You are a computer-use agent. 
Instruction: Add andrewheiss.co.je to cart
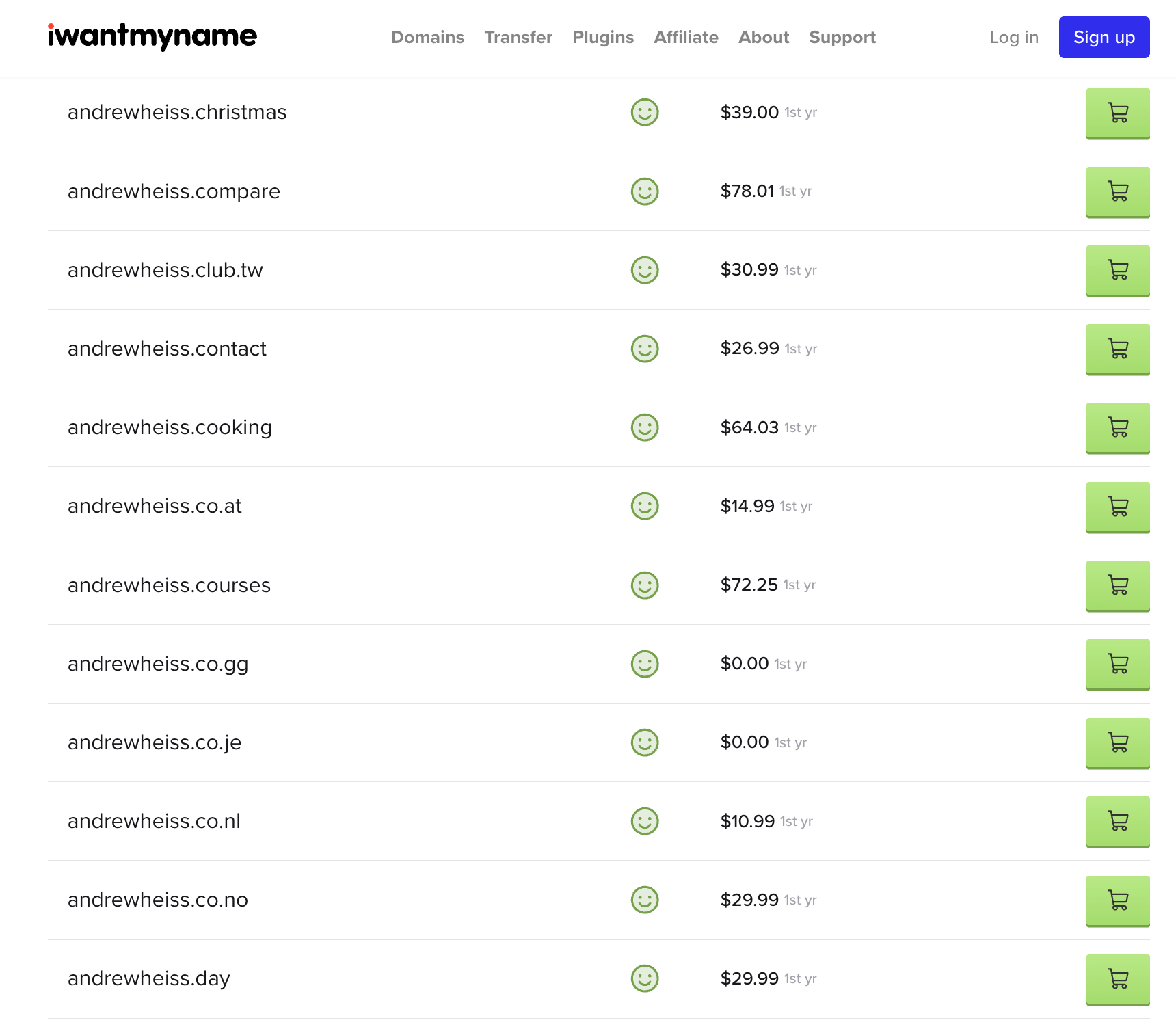(1117, 742)
